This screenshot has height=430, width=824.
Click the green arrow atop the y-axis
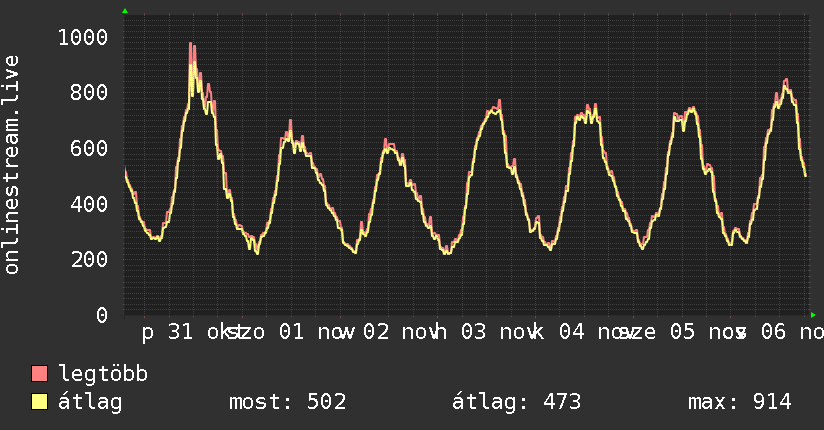point(125,11)
